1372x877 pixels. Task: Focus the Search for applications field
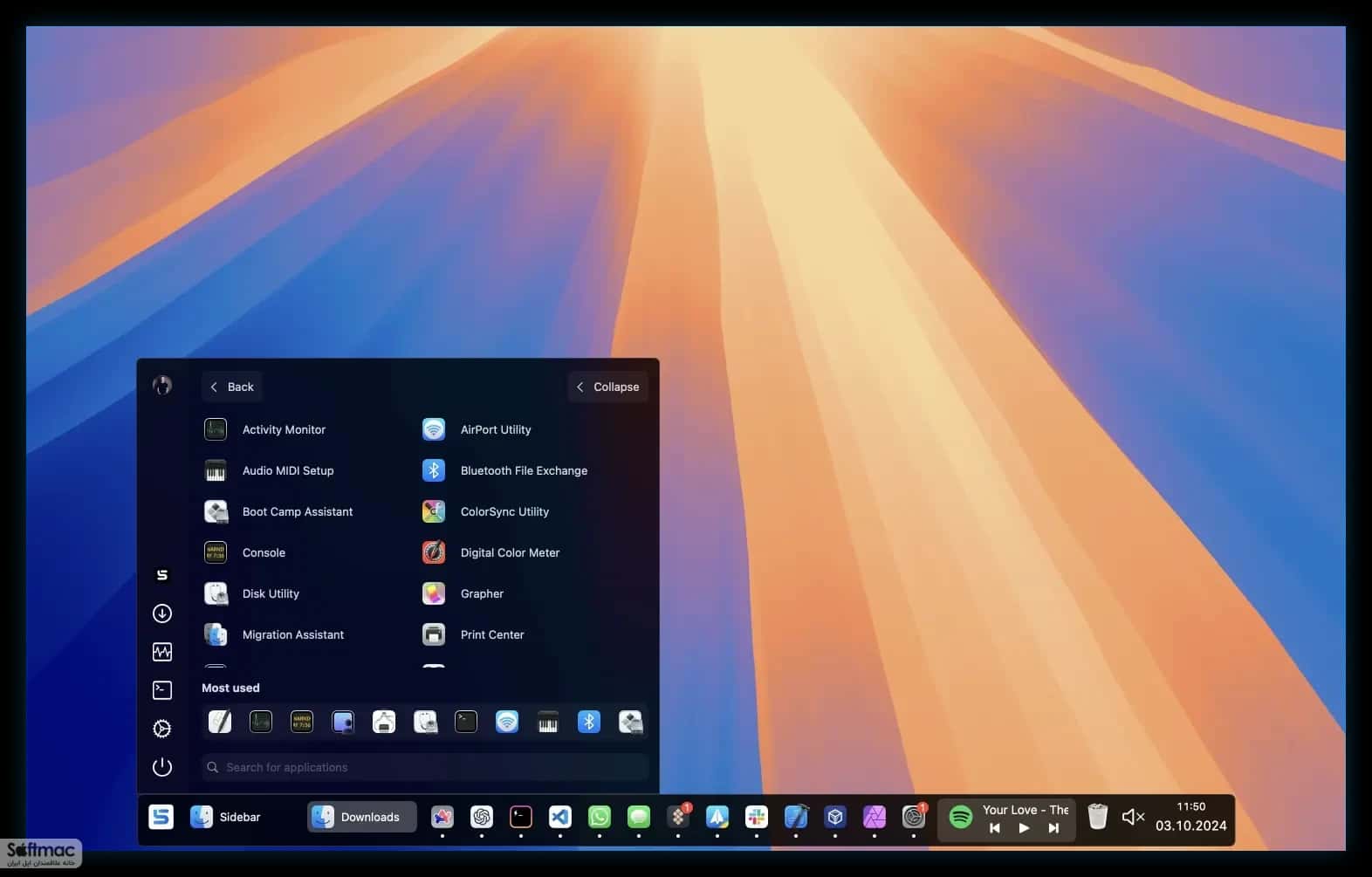click(x=425, y=767)
